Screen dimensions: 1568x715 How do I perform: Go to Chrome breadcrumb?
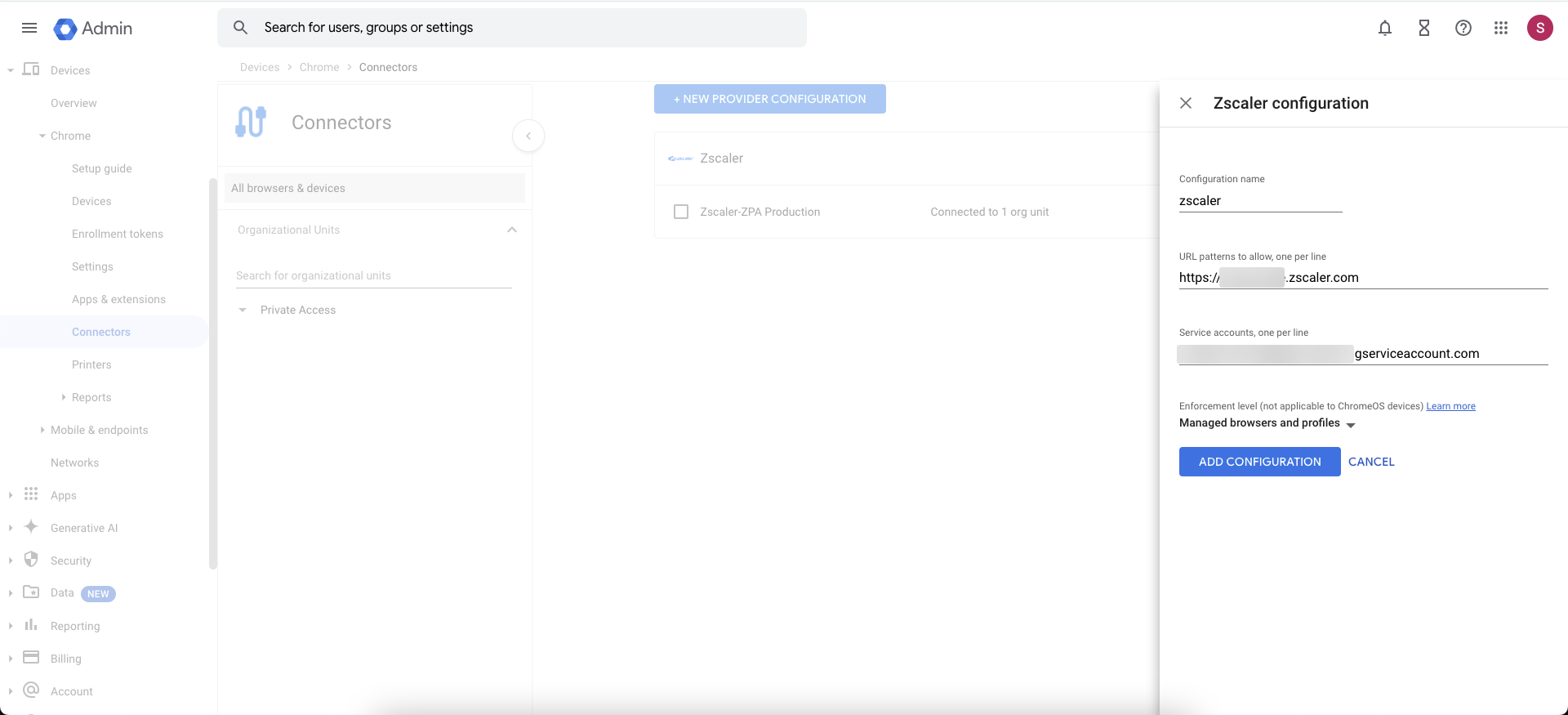[319, 67]
